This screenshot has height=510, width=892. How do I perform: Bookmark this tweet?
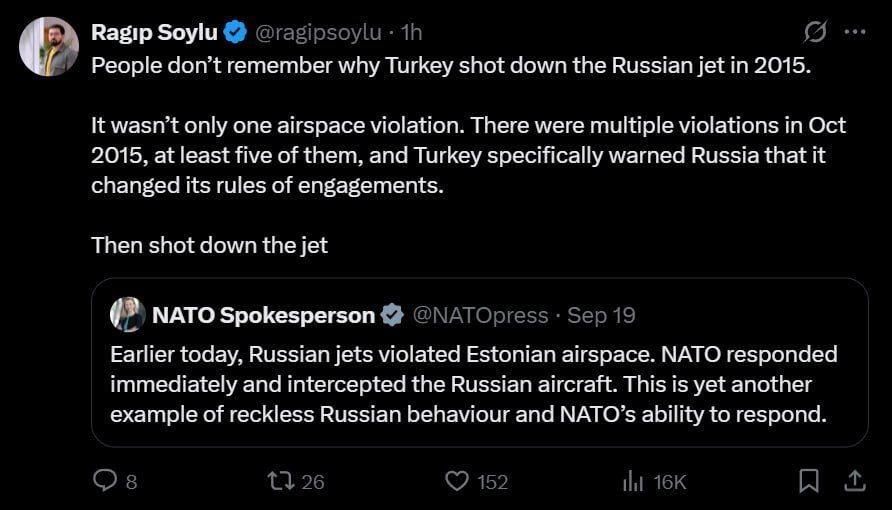(808, 481)
